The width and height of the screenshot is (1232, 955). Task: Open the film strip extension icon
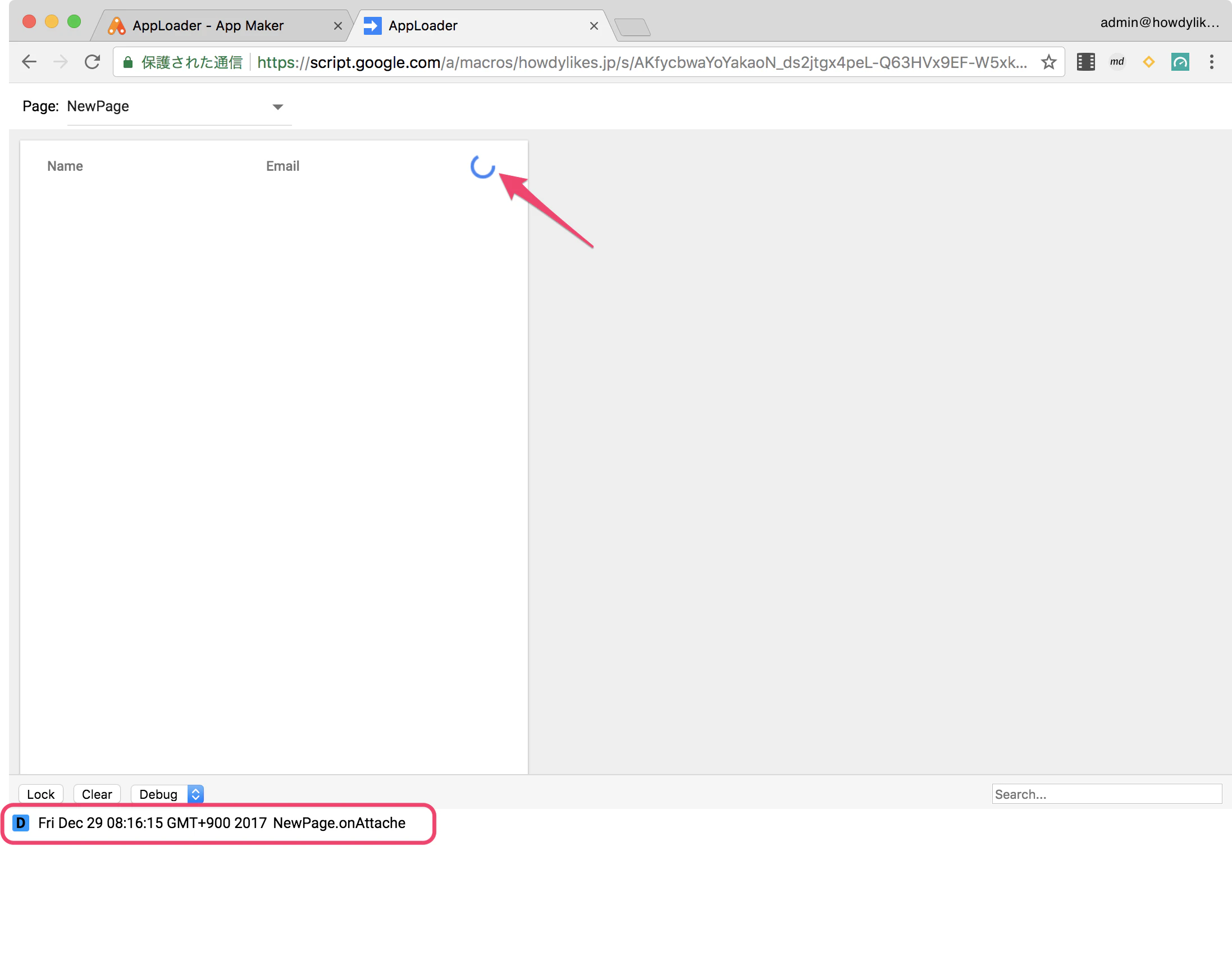point(1085,62)
